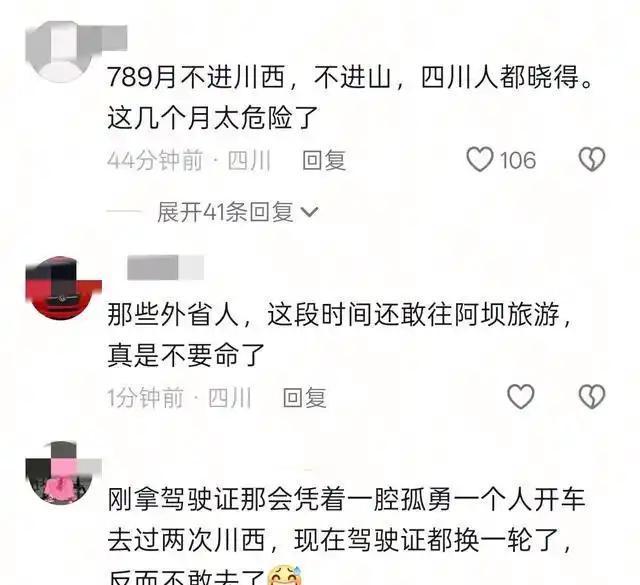Select comment text 这几个月太危险了
The width and height of the screenshot is (640, 585).
point(213,118)
